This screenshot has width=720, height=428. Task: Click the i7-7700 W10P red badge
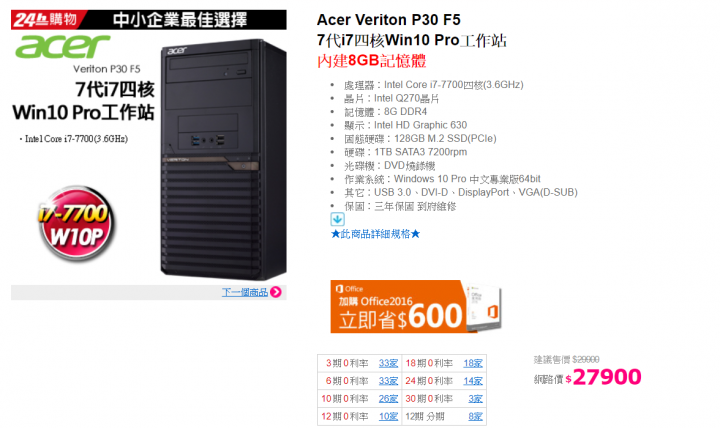(x=76, y=224)
